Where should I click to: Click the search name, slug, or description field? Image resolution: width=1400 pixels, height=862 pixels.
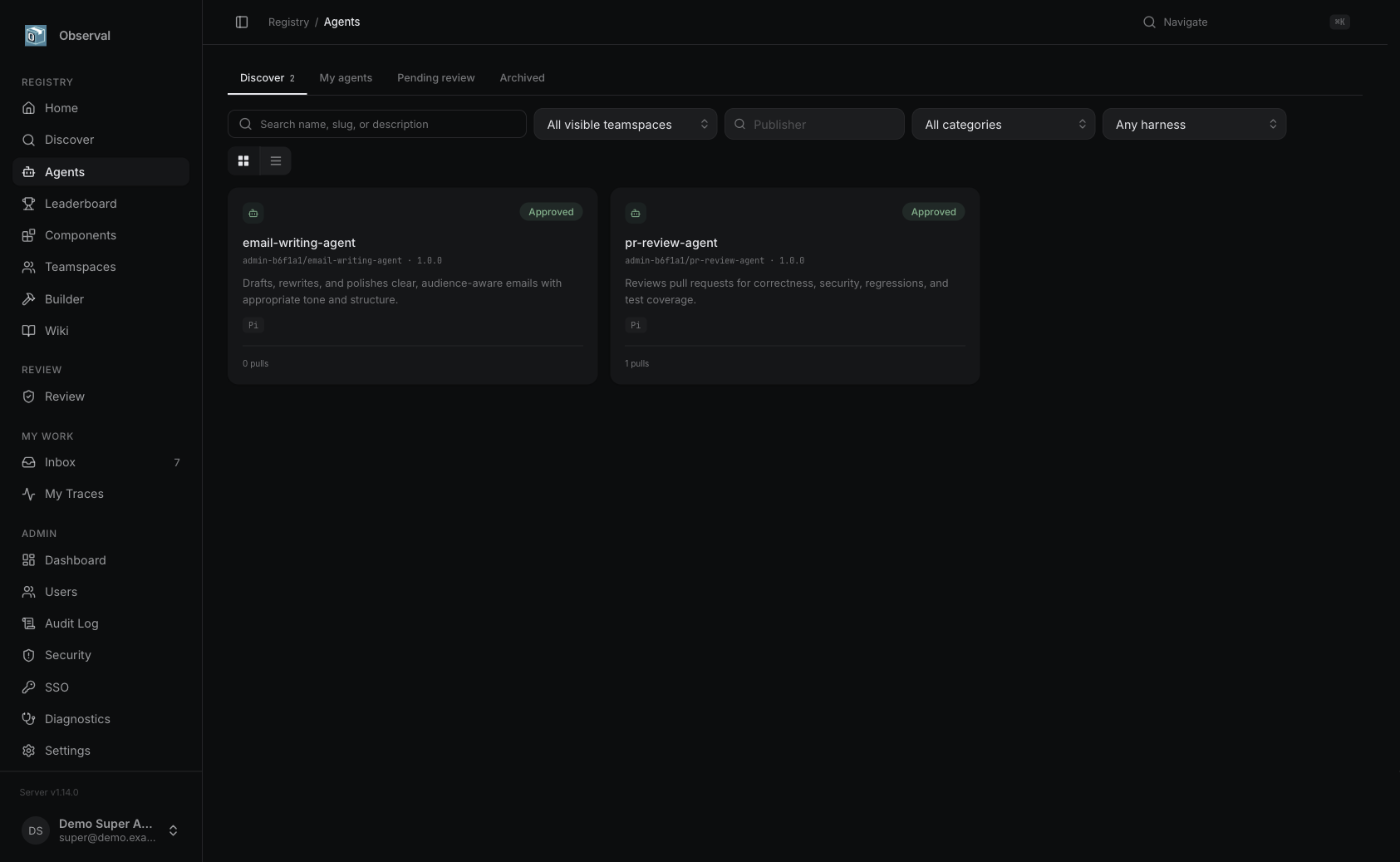(377, 124)
